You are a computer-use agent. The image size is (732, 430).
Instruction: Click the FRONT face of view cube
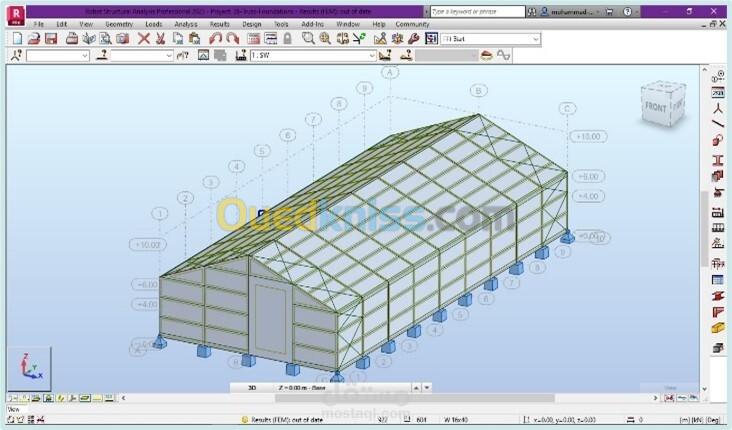click(656, 106)
